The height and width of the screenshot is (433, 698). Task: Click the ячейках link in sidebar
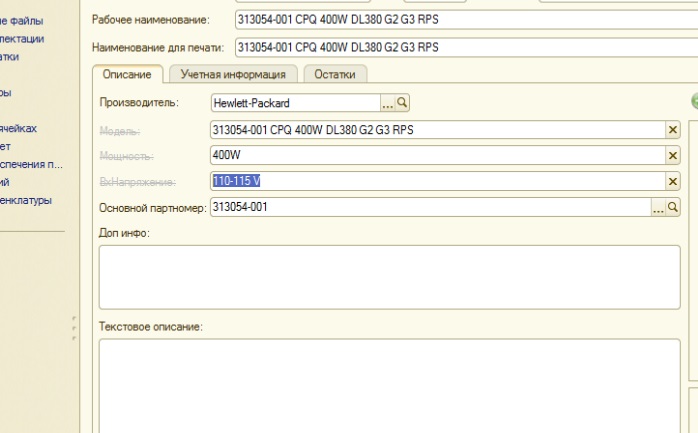(x=18, y=128)
